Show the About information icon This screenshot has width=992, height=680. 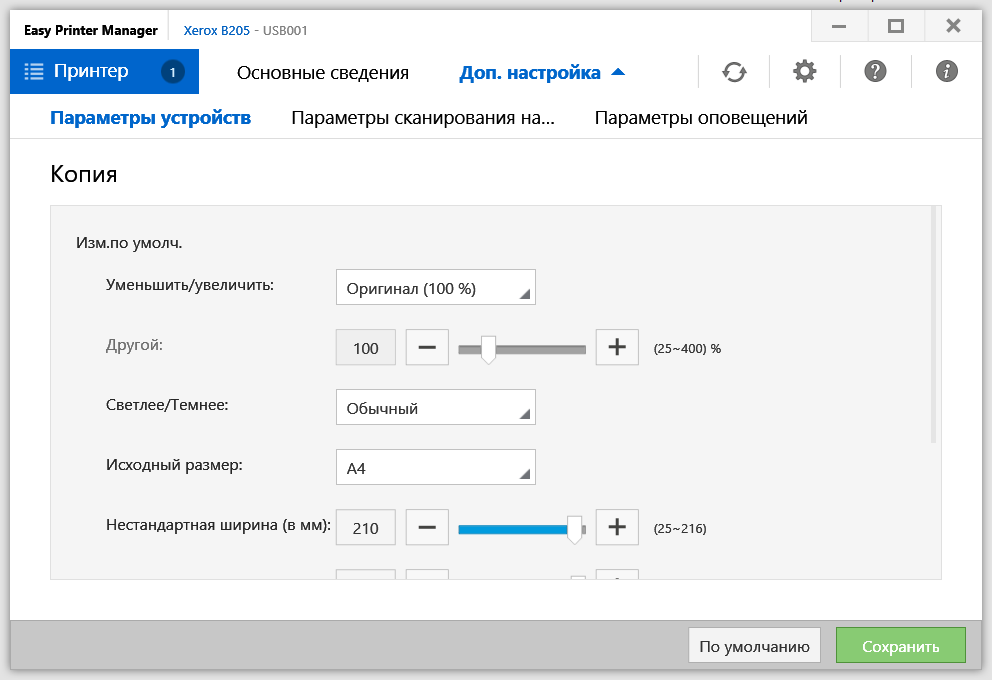(946, 72)
